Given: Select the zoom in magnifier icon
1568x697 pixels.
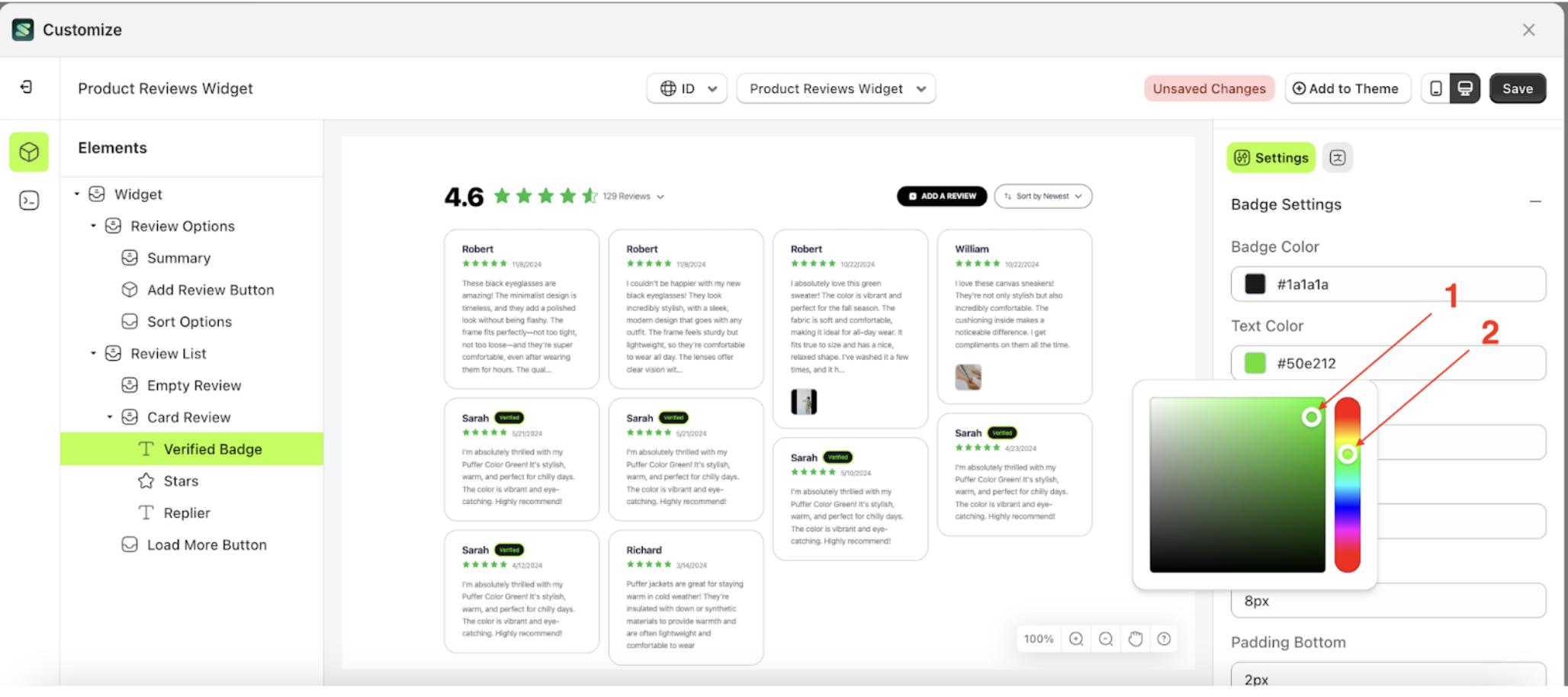Looking at the screenshot, I should 1075,639.
